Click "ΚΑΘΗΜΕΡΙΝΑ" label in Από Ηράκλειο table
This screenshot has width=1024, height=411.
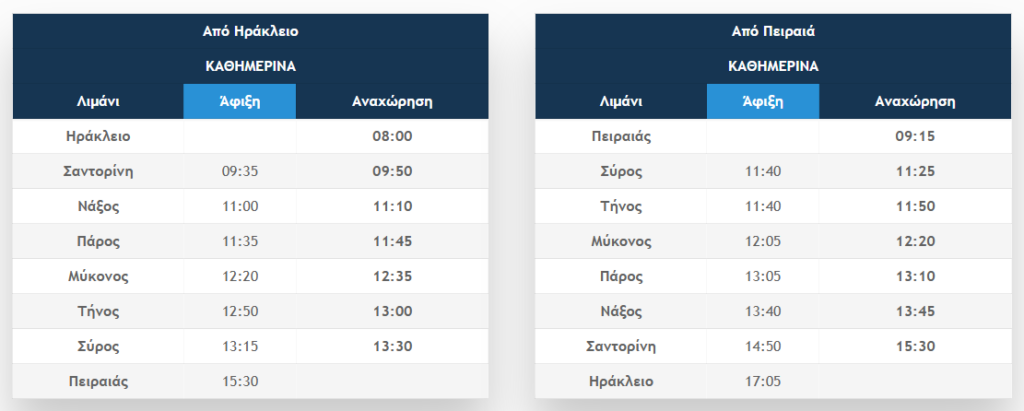click(250, 66)
